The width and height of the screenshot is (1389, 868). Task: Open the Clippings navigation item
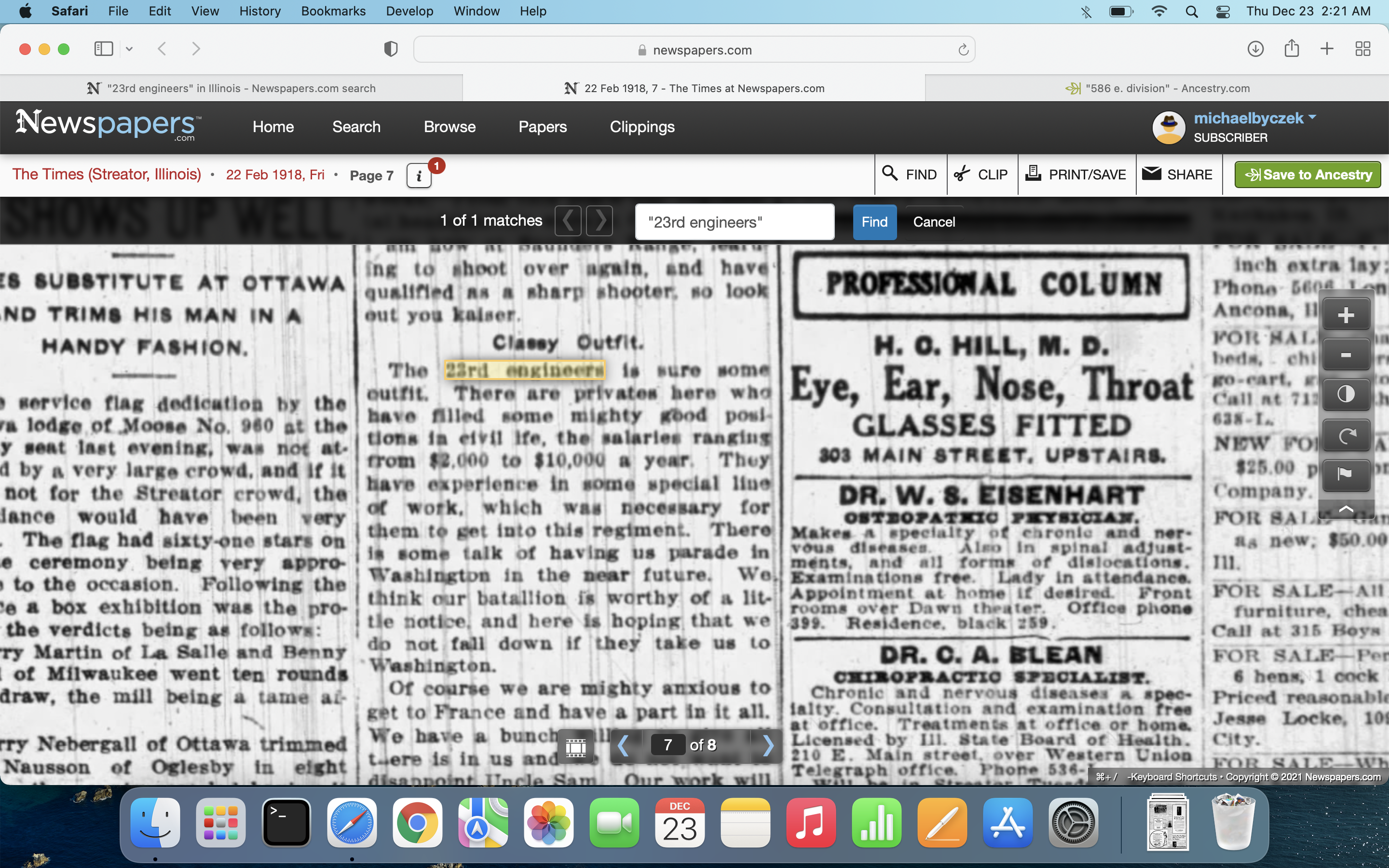point(642,127)
